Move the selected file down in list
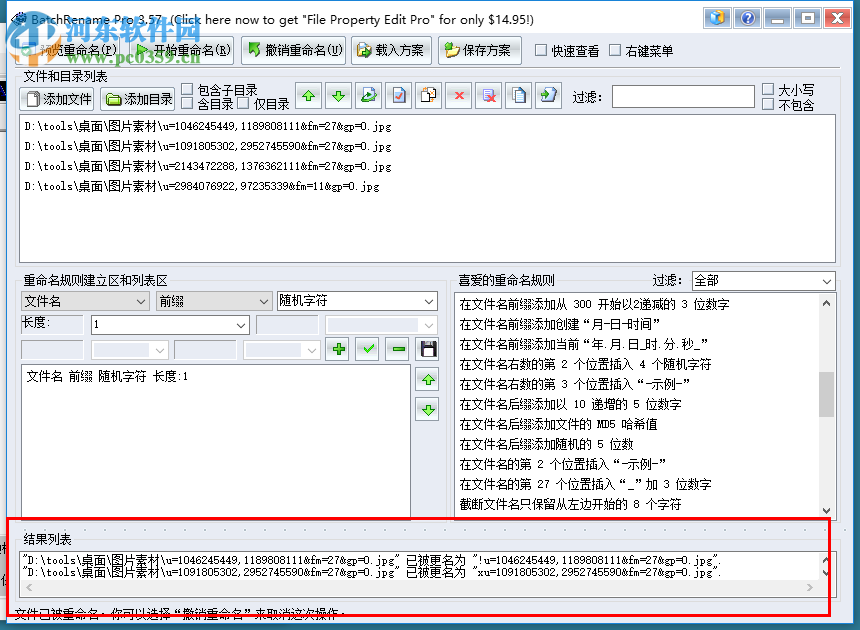Screen dimensions: 860x630 [x=339, y=96]
